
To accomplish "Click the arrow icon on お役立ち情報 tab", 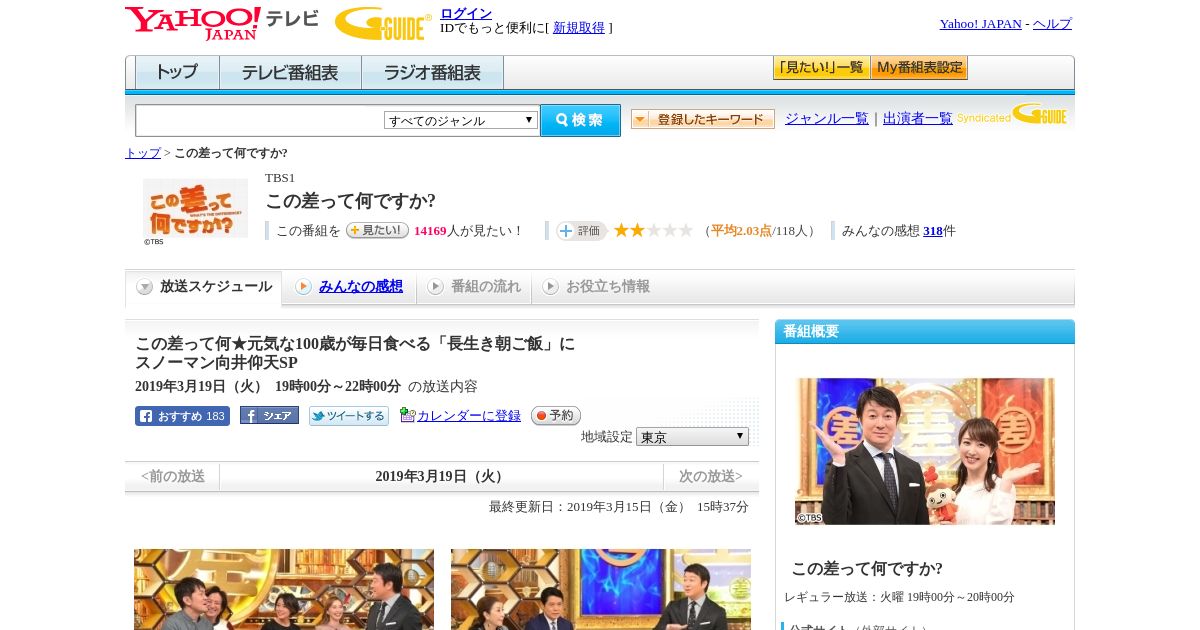I will pyautogui.click(x=550, y=287).
